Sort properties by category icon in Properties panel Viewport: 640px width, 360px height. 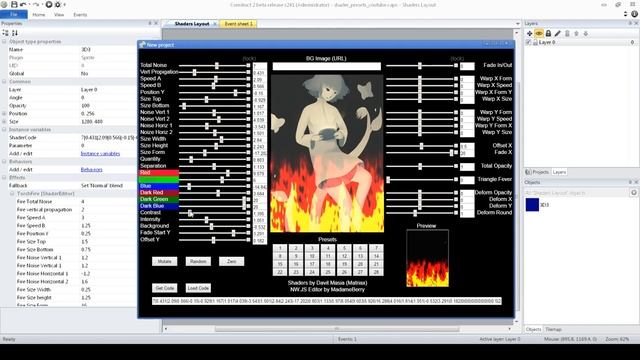click(x=6, y=33)
